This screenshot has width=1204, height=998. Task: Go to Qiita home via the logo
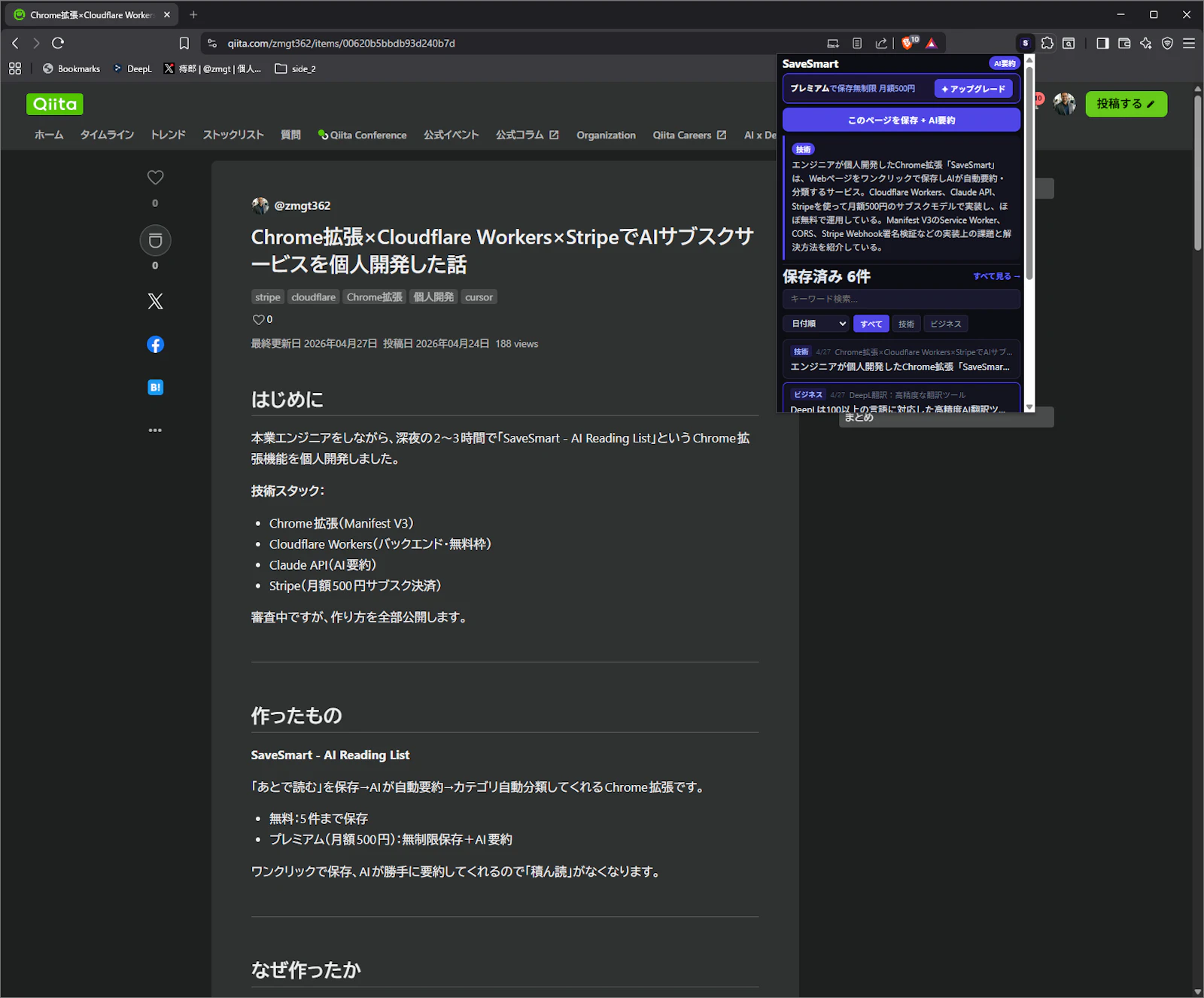55,104
